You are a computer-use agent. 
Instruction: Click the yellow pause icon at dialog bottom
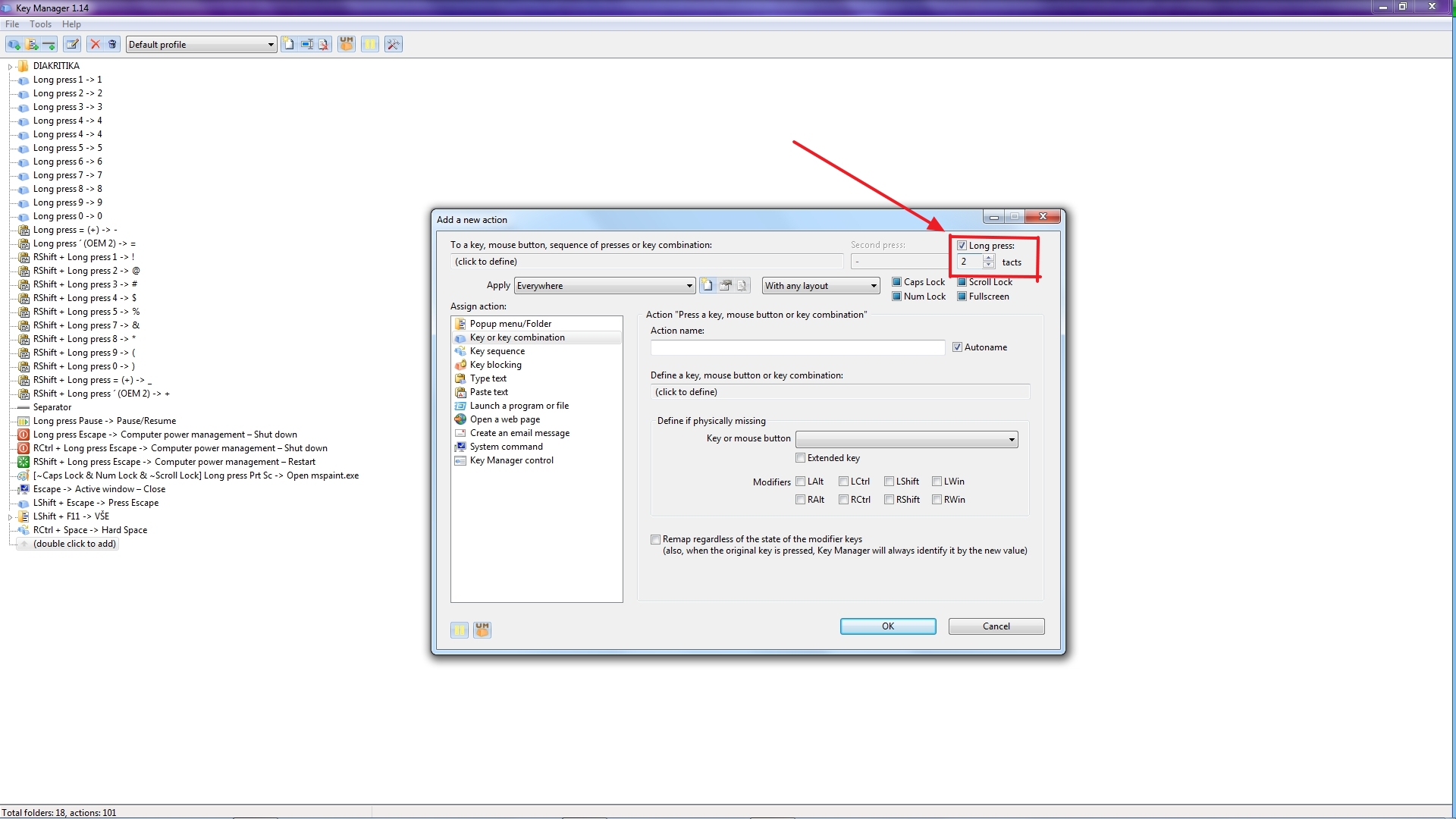[460, 630]
